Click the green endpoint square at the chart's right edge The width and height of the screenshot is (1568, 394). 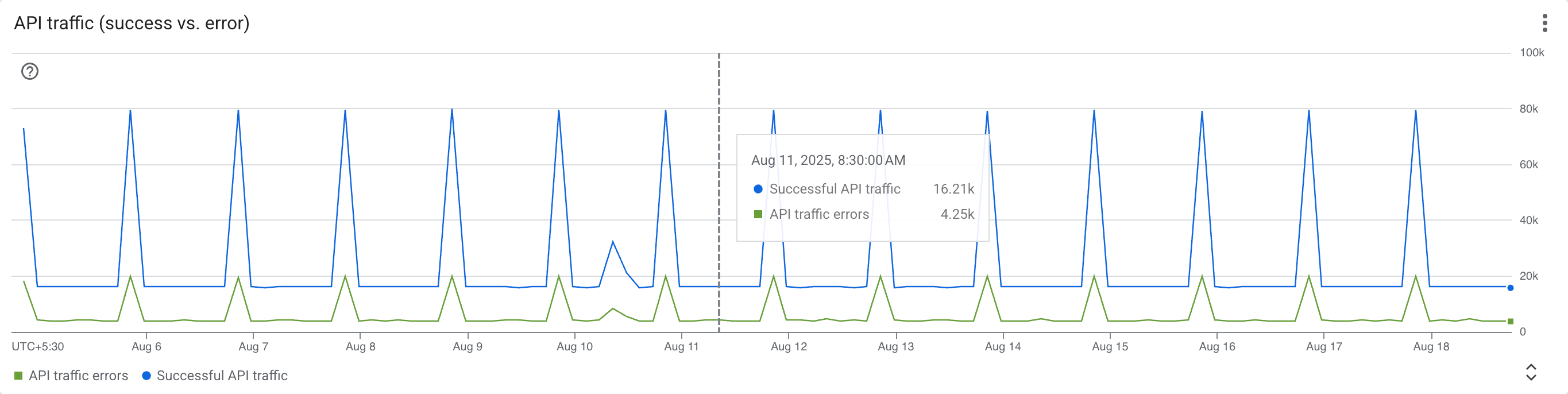click(x=1510, y=322)
